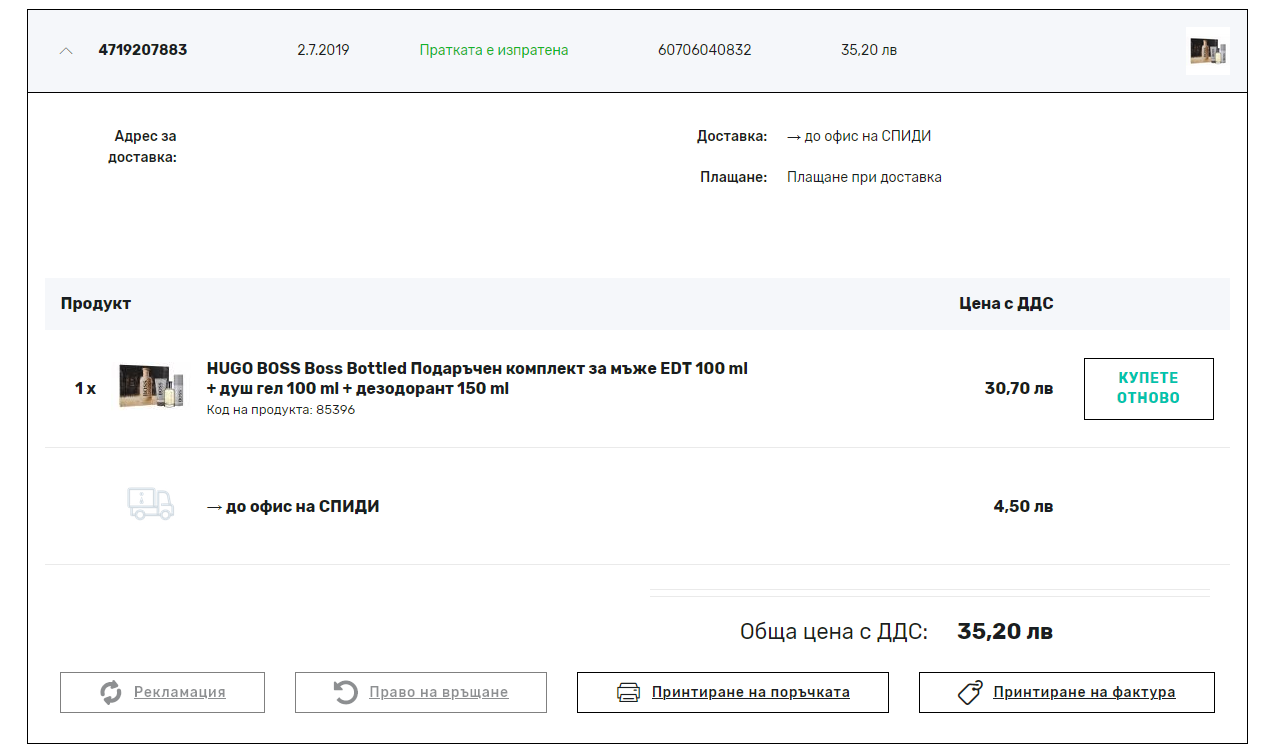Screen dimensions: 1279x752
Task: Open the HUGO BOSS Boss Bottled product title
Action: [x=477, y=378]
